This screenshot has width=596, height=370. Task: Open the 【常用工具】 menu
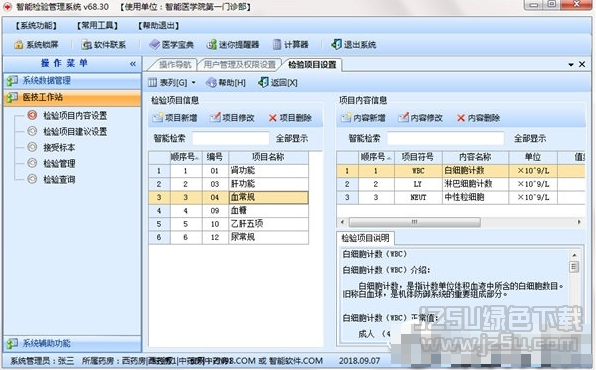97,26
